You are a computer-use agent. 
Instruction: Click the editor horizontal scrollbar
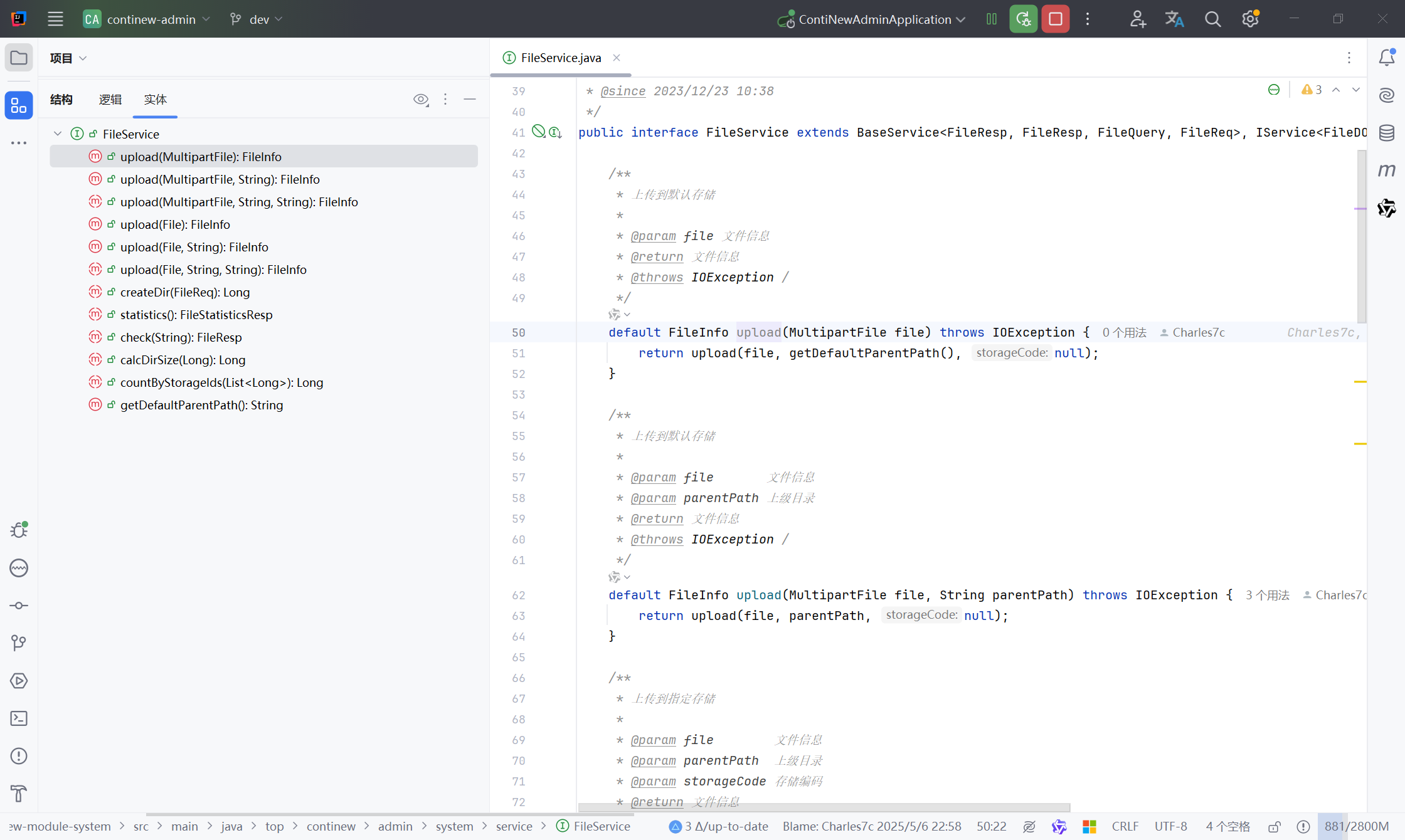pos(824,807)
